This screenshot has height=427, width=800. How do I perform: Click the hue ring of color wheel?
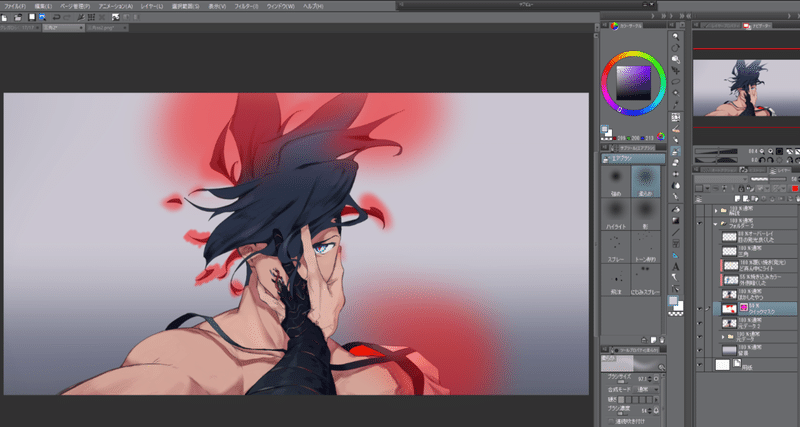click(x=633, y=54)
